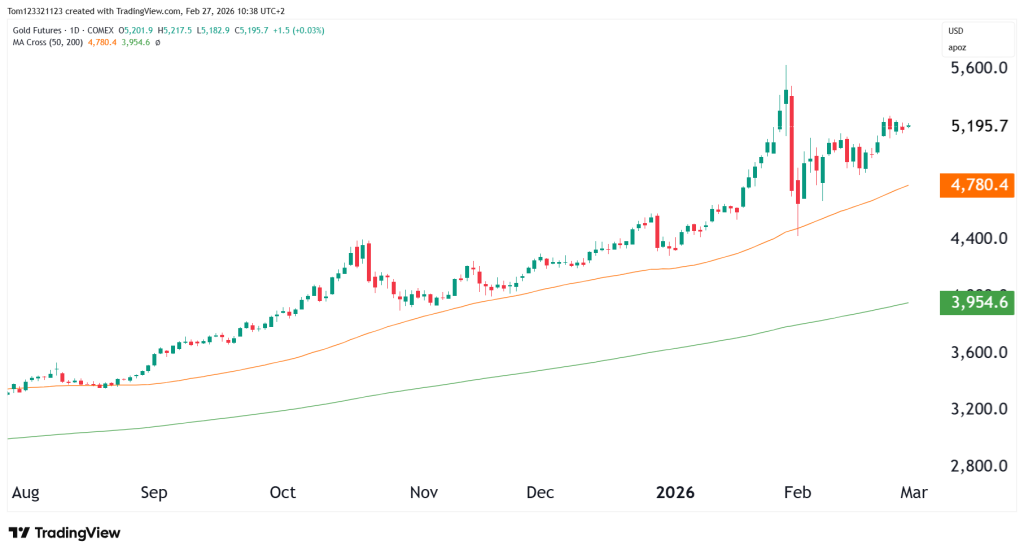Open the USD currency selector

pos(956,31)
